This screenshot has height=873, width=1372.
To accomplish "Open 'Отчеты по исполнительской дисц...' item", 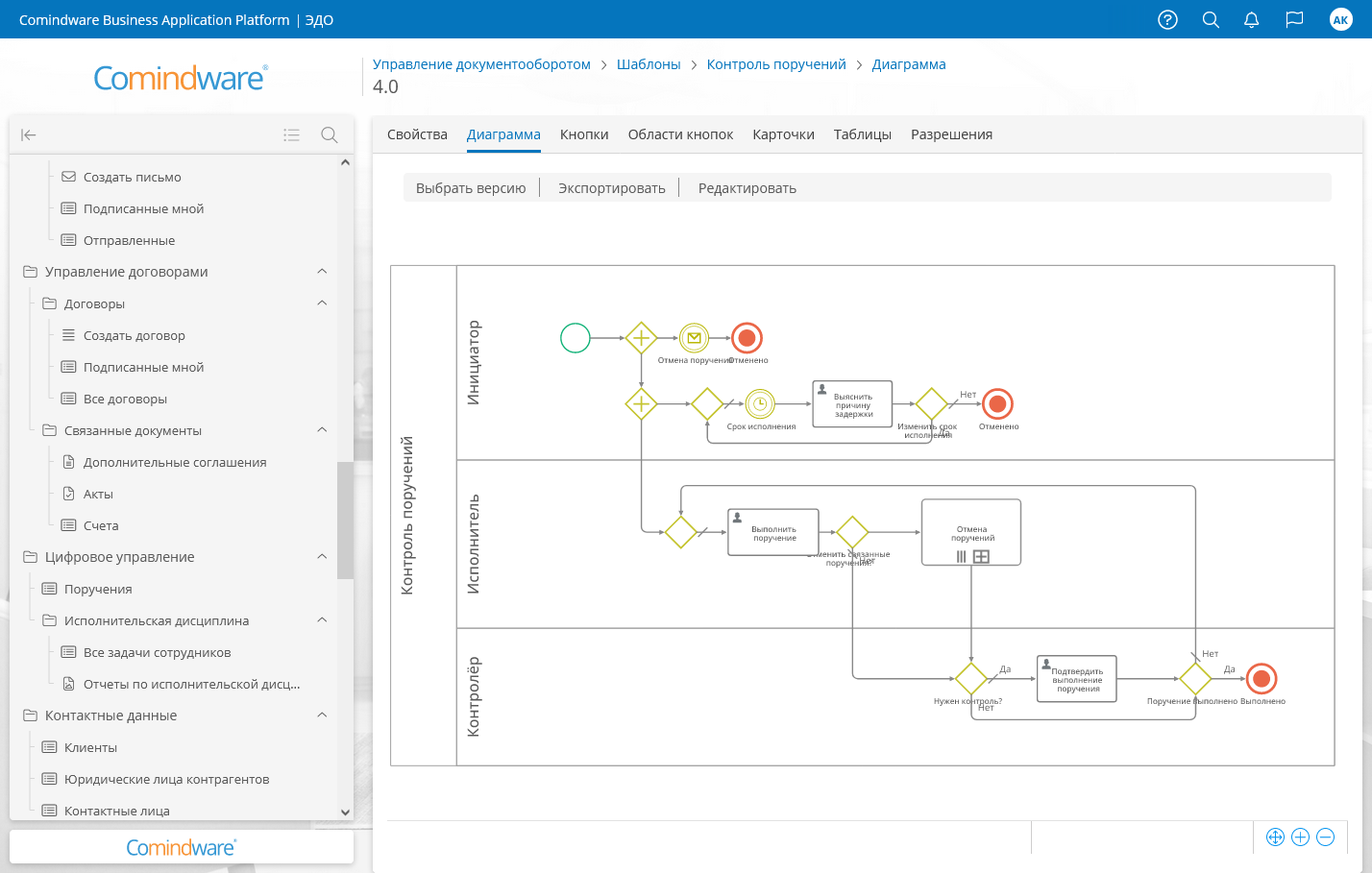I will point(191,684).
